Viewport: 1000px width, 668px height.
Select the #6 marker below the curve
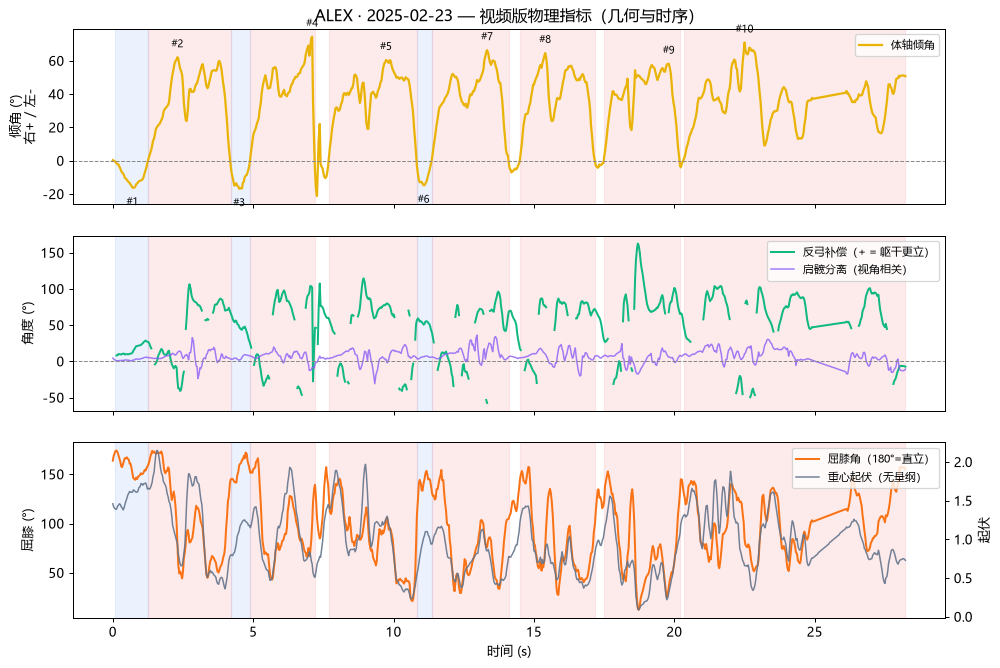point(423,199)
